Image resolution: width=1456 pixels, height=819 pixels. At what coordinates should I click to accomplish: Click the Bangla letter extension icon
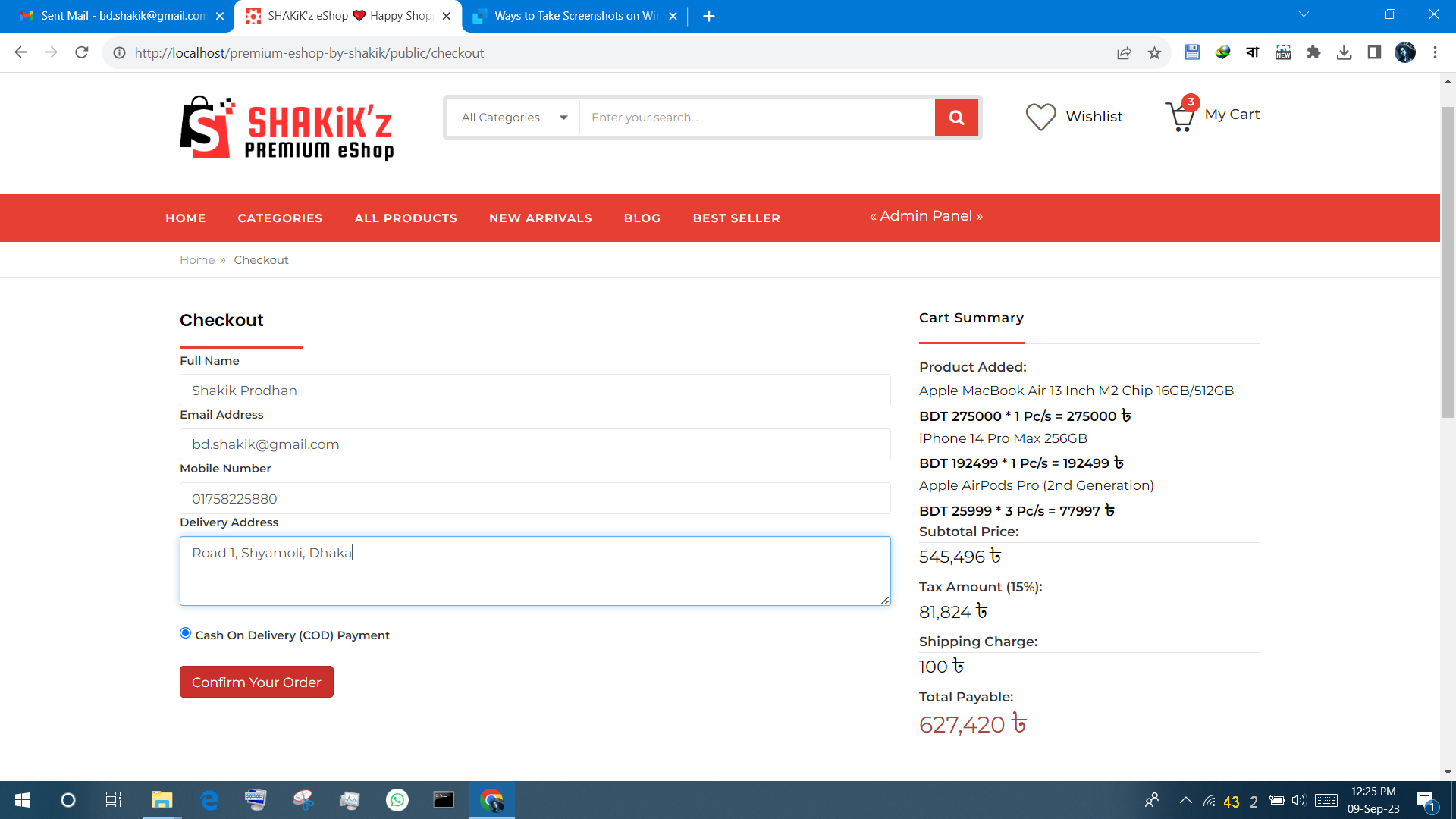[1253, 52]
